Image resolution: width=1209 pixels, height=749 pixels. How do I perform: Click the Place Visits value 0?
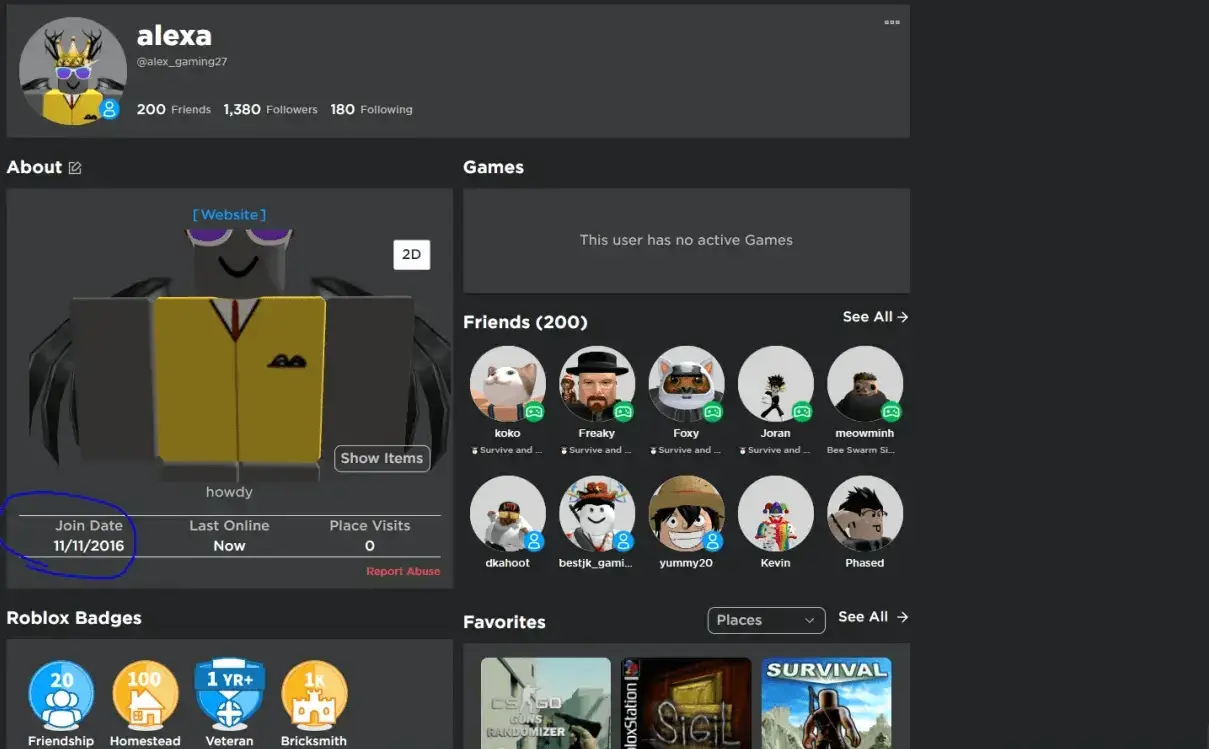[370, 546]
